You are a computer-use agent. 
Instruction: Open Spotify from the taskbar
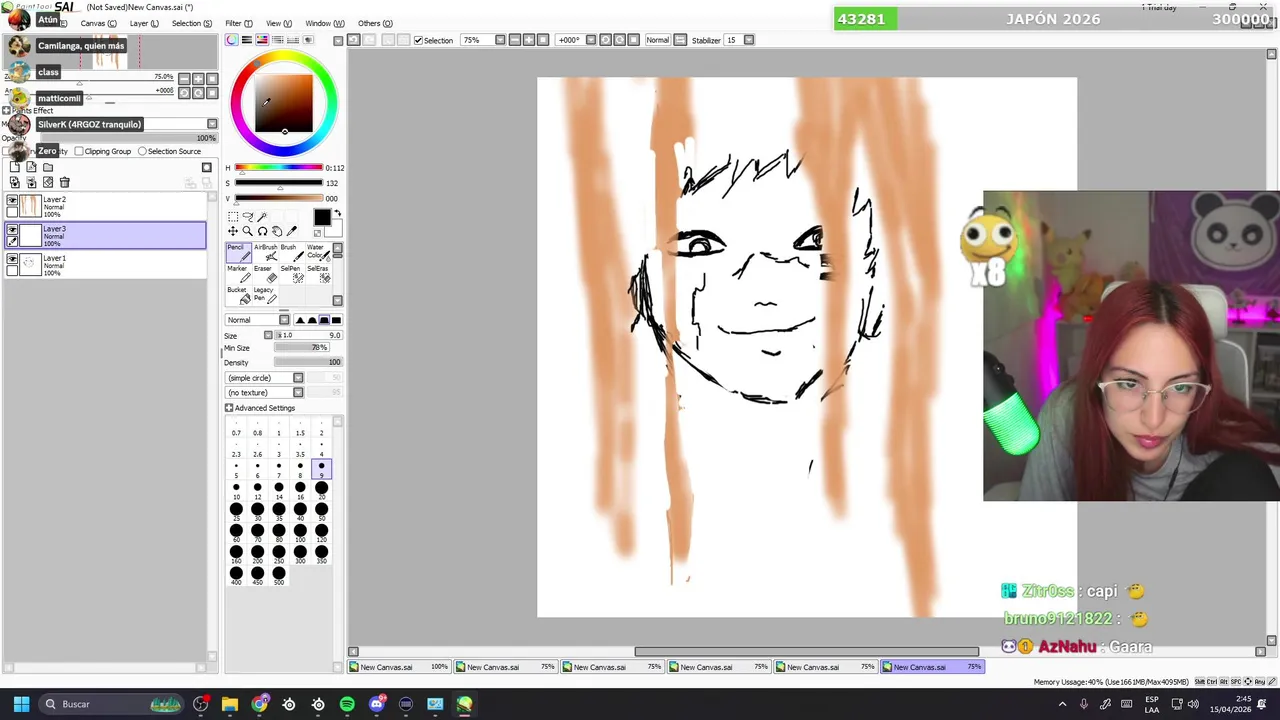[347, 704]
